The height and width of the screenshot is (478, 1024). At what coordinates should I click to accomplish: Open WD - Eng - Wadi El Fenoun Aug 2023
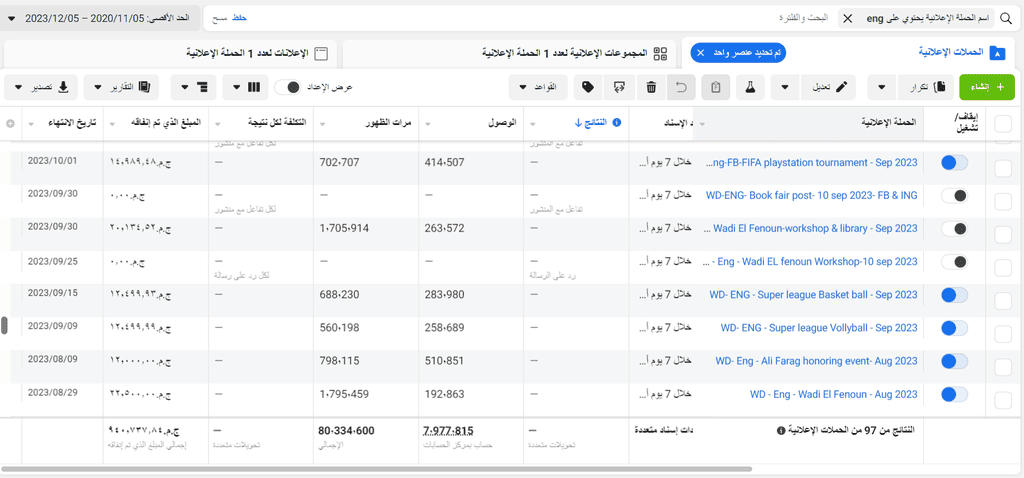click(834, 394)
